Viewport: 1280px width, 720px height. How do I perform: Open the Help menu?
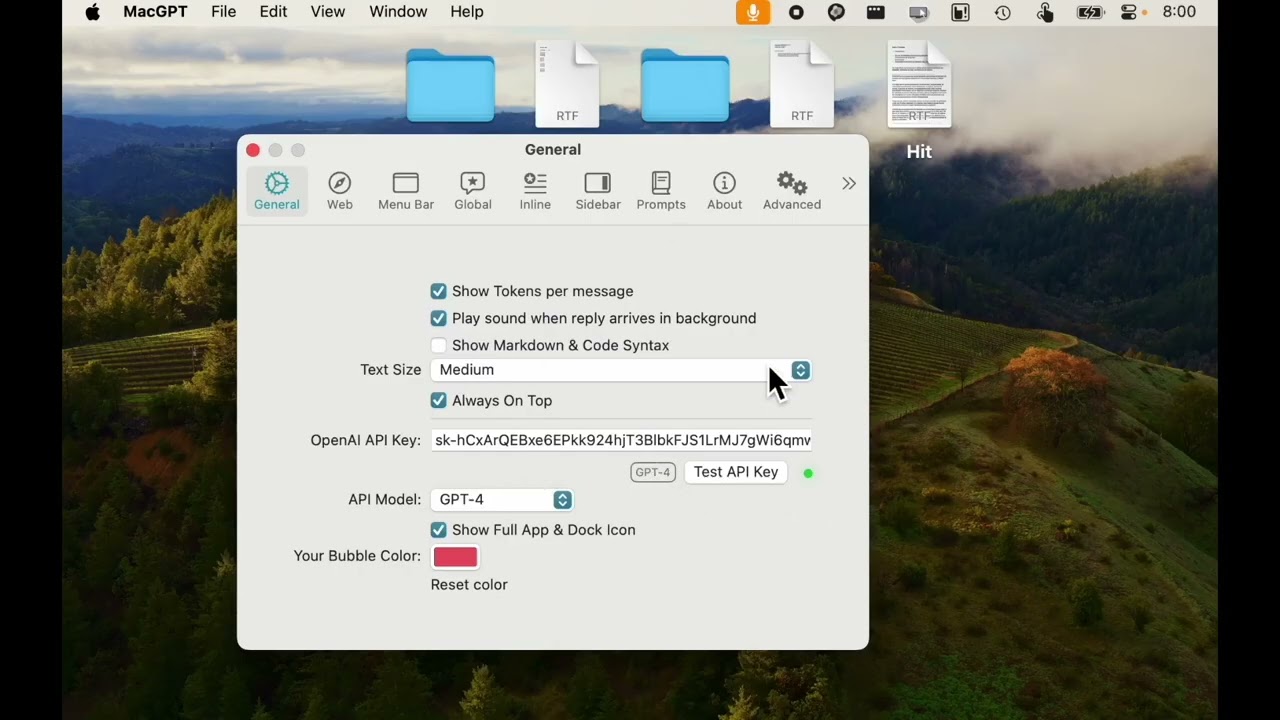coord(467,12)
